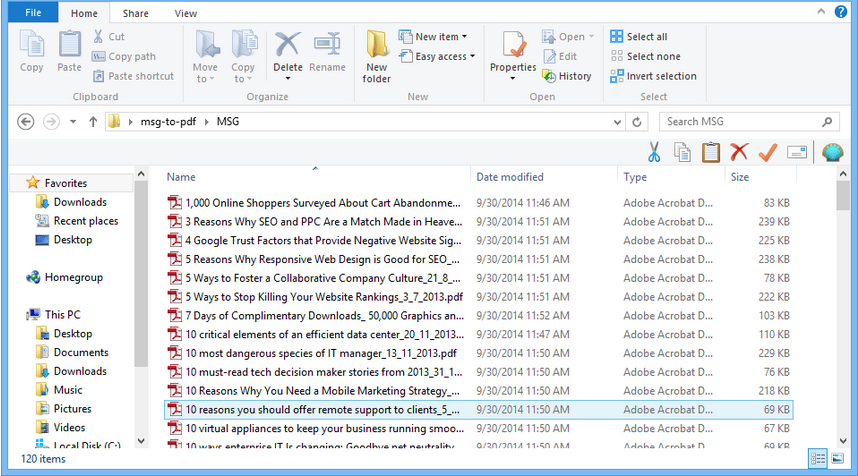
Task: Click the Rename icon in Organize
Action: click(x=327, y=44)
